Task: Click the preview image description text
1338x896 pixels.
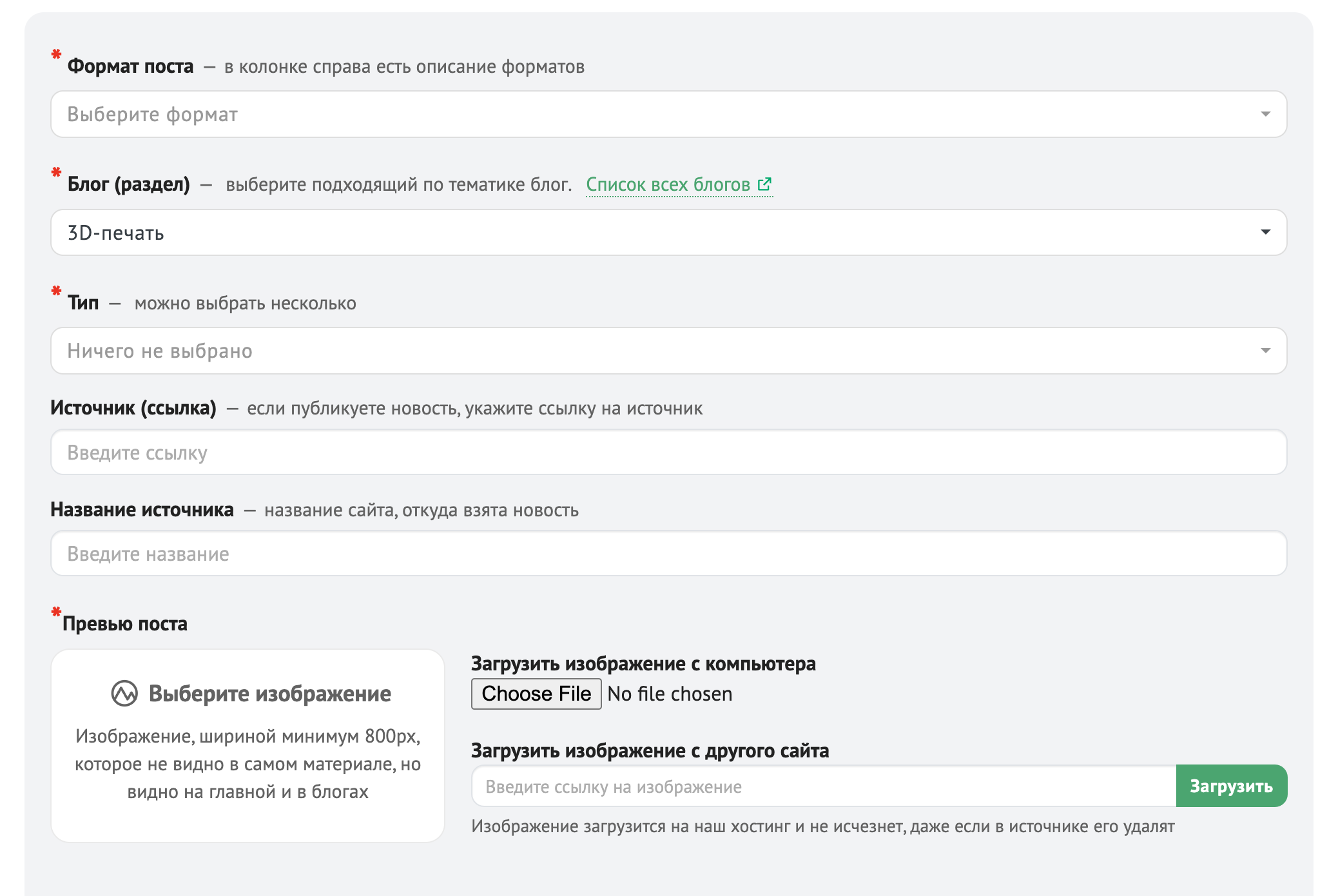Action: [x=247, y=764]
